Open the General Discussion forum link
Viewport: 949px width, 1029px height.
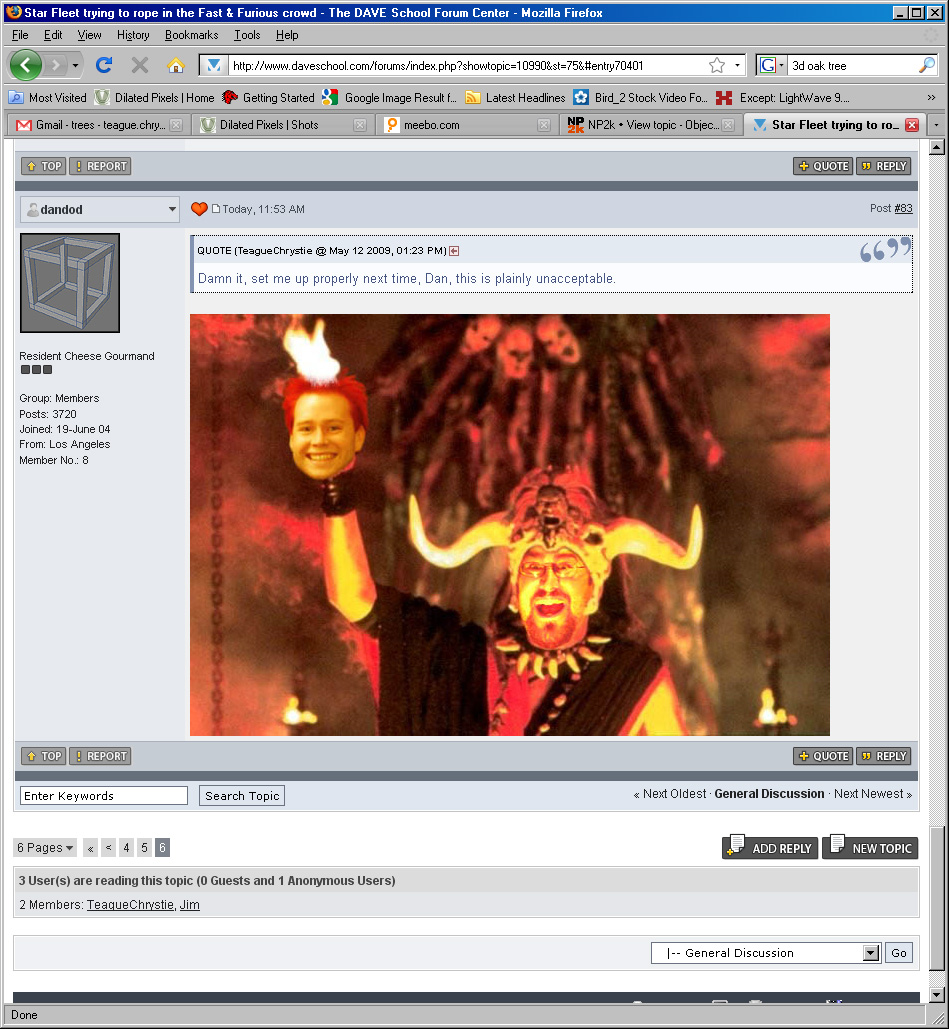click(769, 794)
